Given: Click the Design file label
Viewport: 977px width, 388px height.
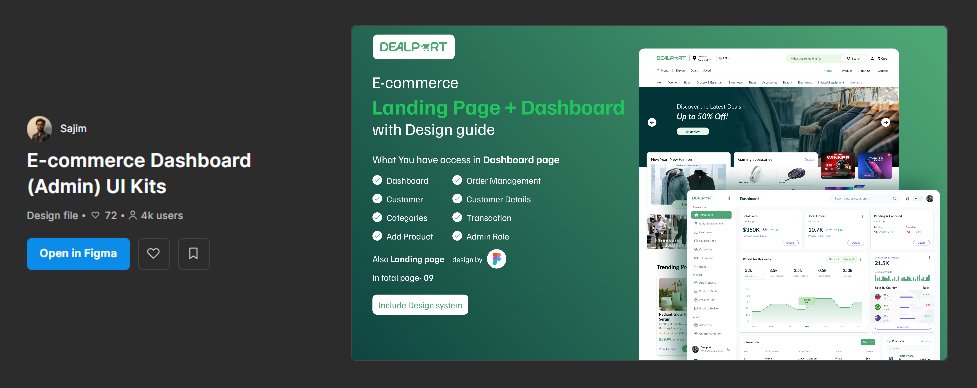Looking at the screenshot, I should click(52, 215).
